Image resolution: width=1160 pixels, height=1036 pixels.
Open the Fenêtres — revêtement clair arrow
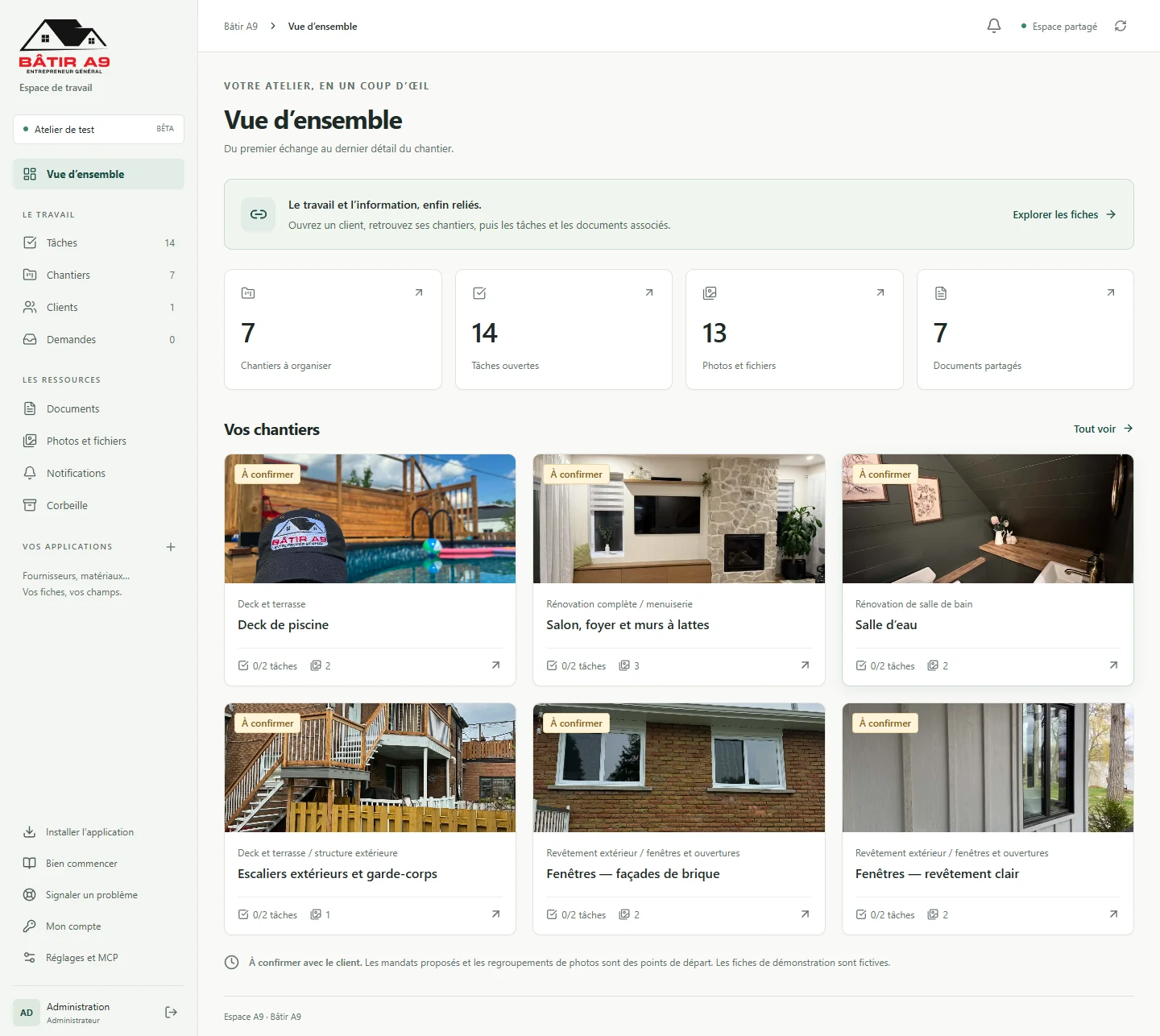(1113, 914)
